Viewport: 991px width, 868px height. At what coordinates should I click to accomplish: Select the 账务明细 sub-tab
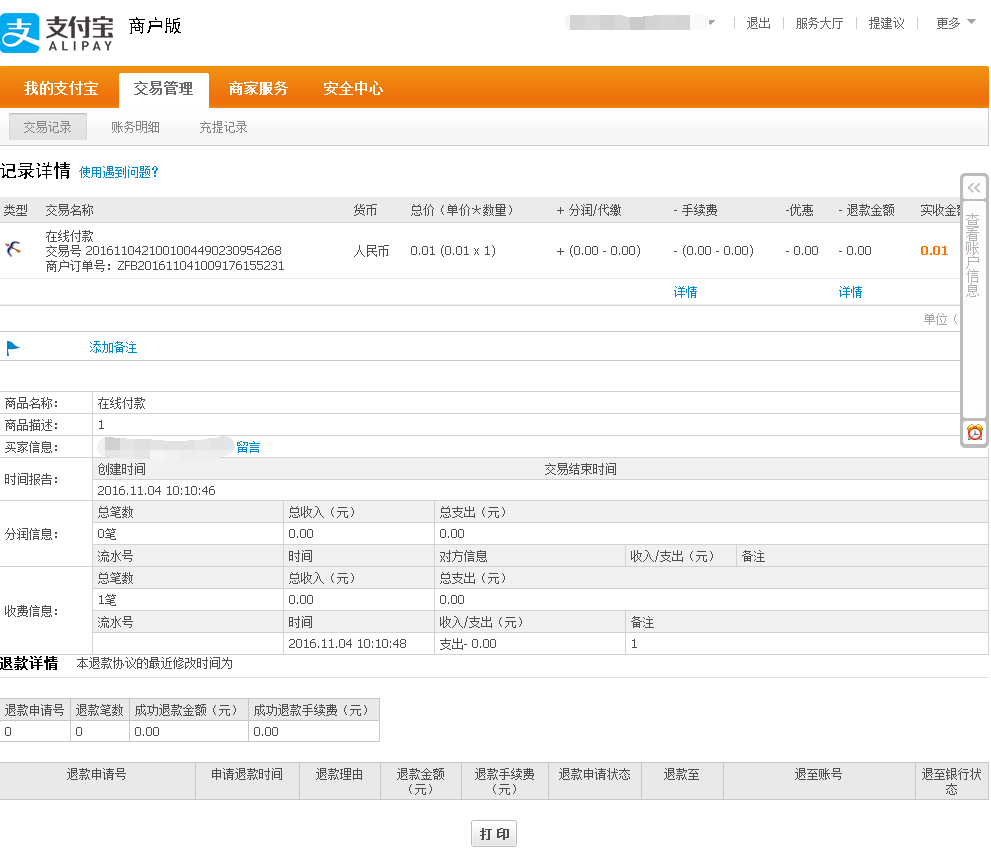tap(135, 127)
